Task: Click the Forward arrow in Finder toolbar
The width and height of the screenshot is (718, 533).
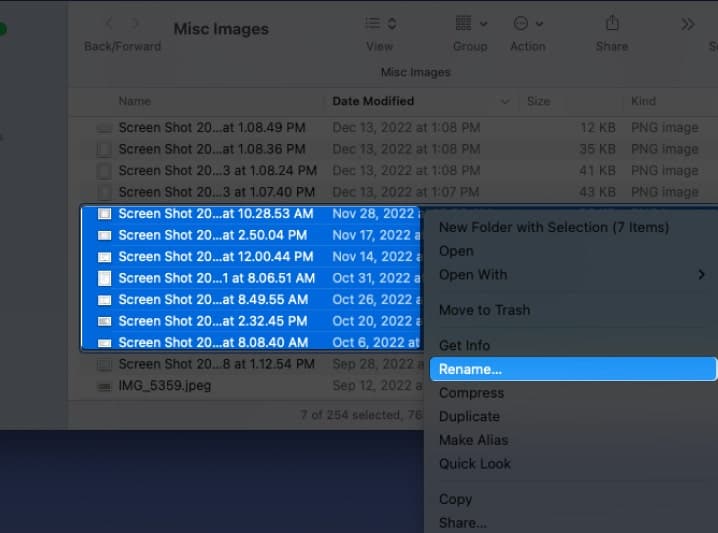Action: (x=135, y=23)
